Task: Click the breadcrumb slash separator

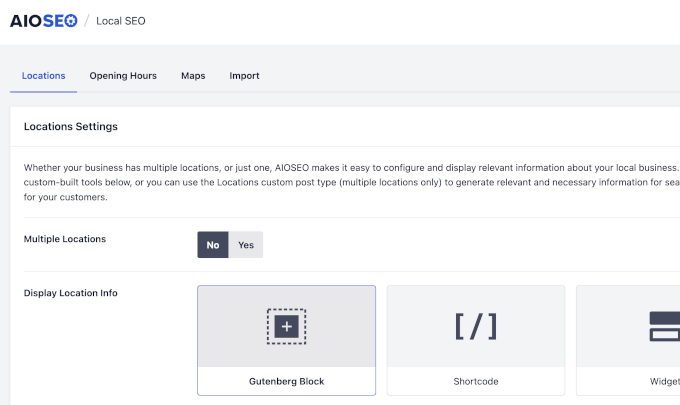Action: (87, 21)
